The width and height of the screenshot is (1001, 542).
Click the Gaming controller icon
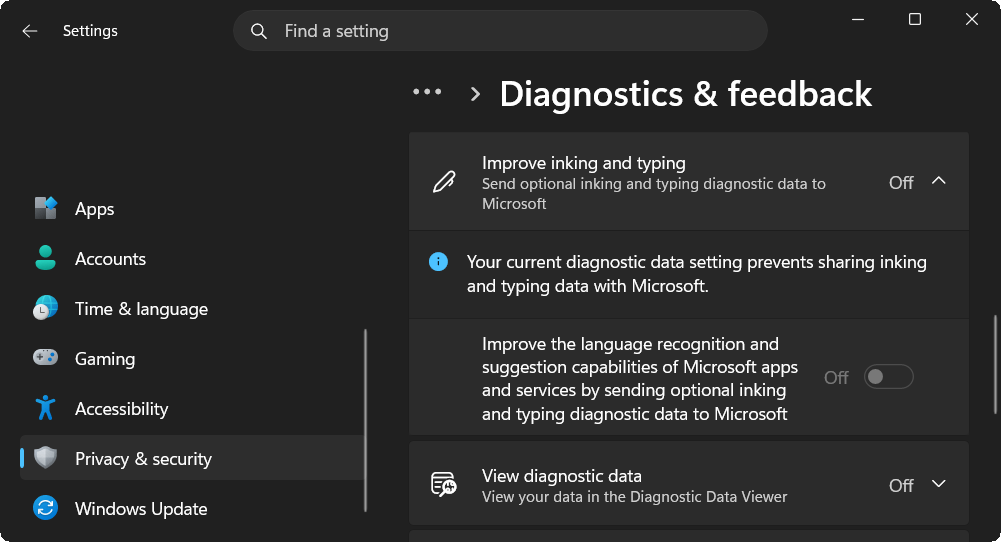pos(45,358)
